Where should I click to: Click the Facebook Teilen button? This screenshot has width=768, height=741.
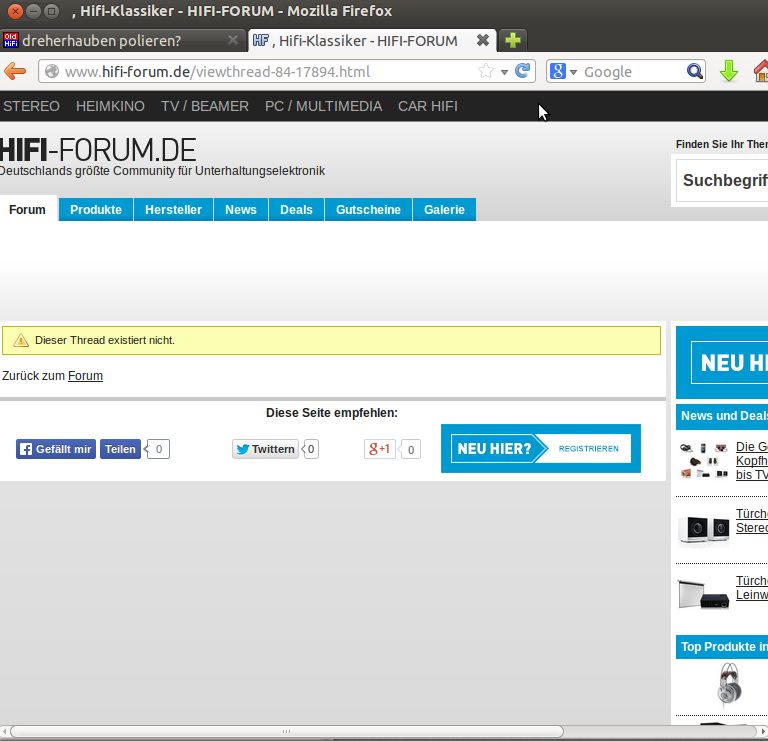(x=120, y=449)
